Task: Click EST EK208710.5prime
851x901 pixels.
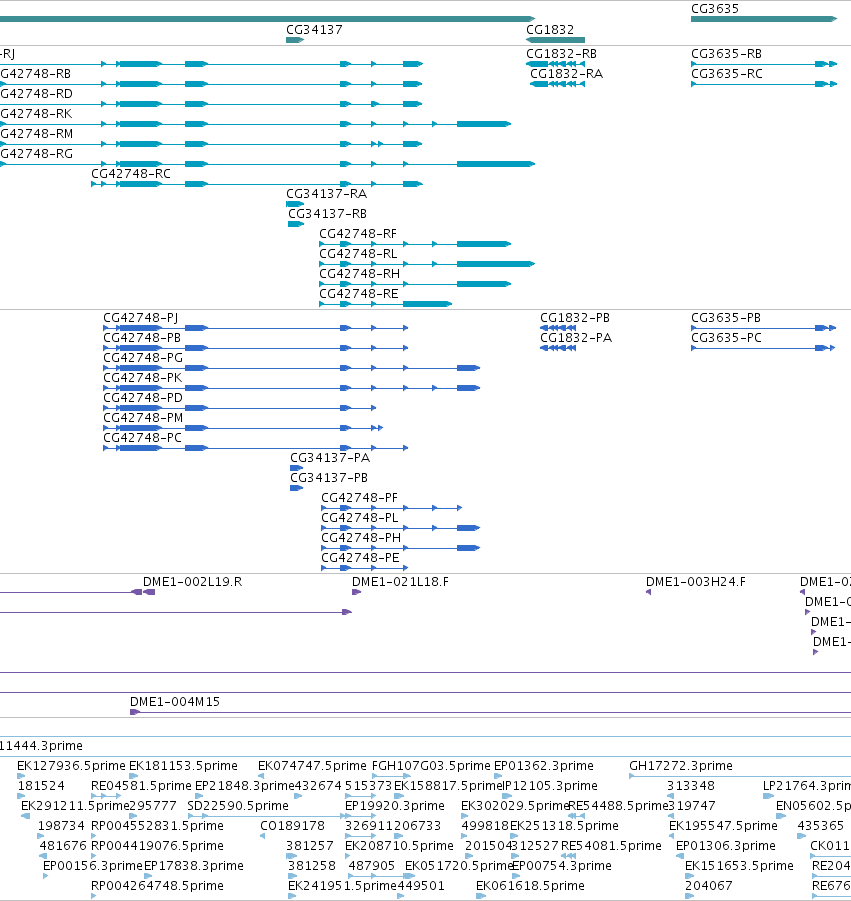Action: 399,846
